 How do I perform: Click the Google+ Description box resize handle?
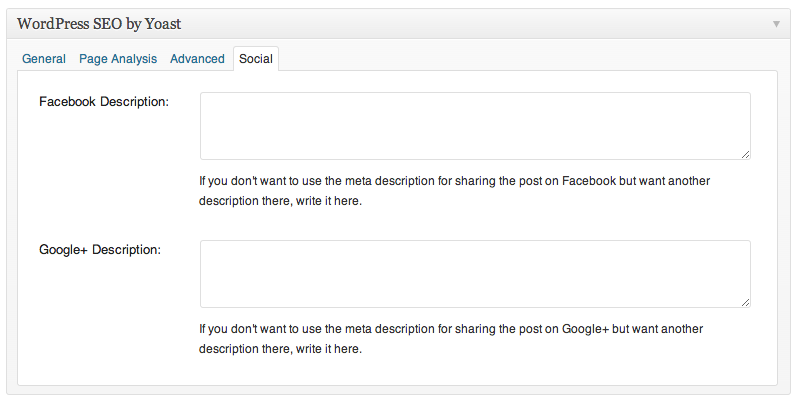745,301
